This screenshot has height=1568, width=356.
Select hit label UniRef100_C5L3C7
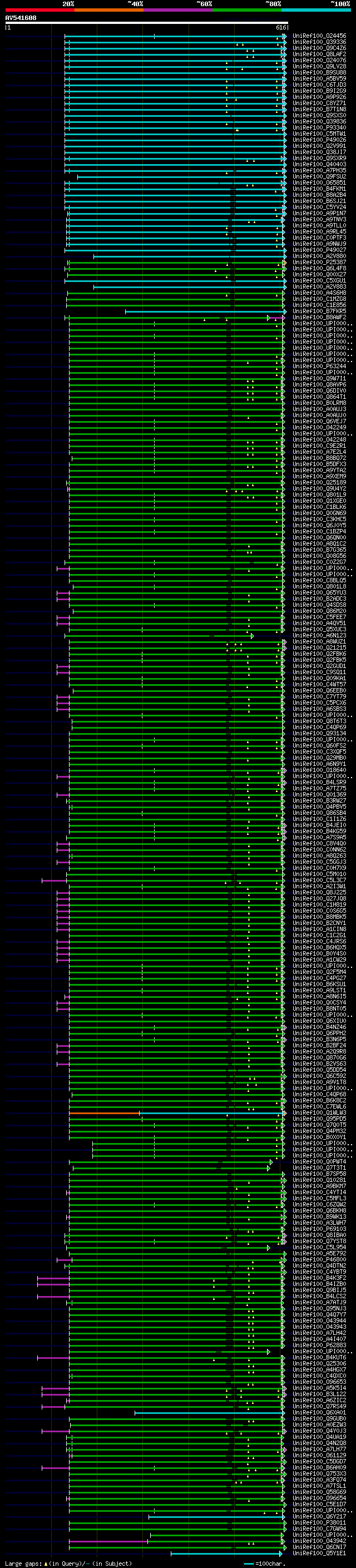pyautogui.click(x=319, y=880)
